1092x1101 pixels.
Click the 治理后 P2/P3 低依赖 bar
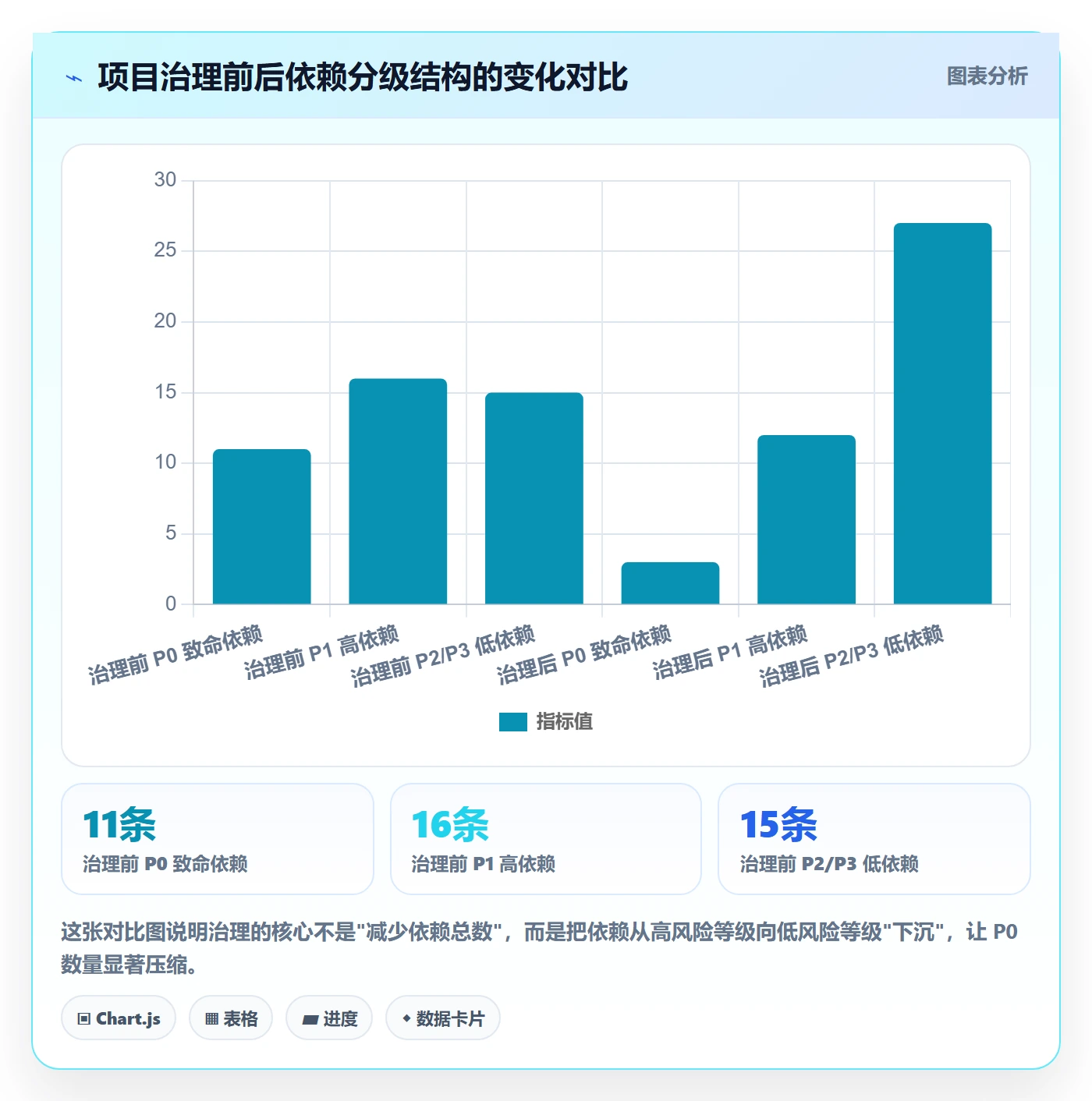[x=942, y=413]
